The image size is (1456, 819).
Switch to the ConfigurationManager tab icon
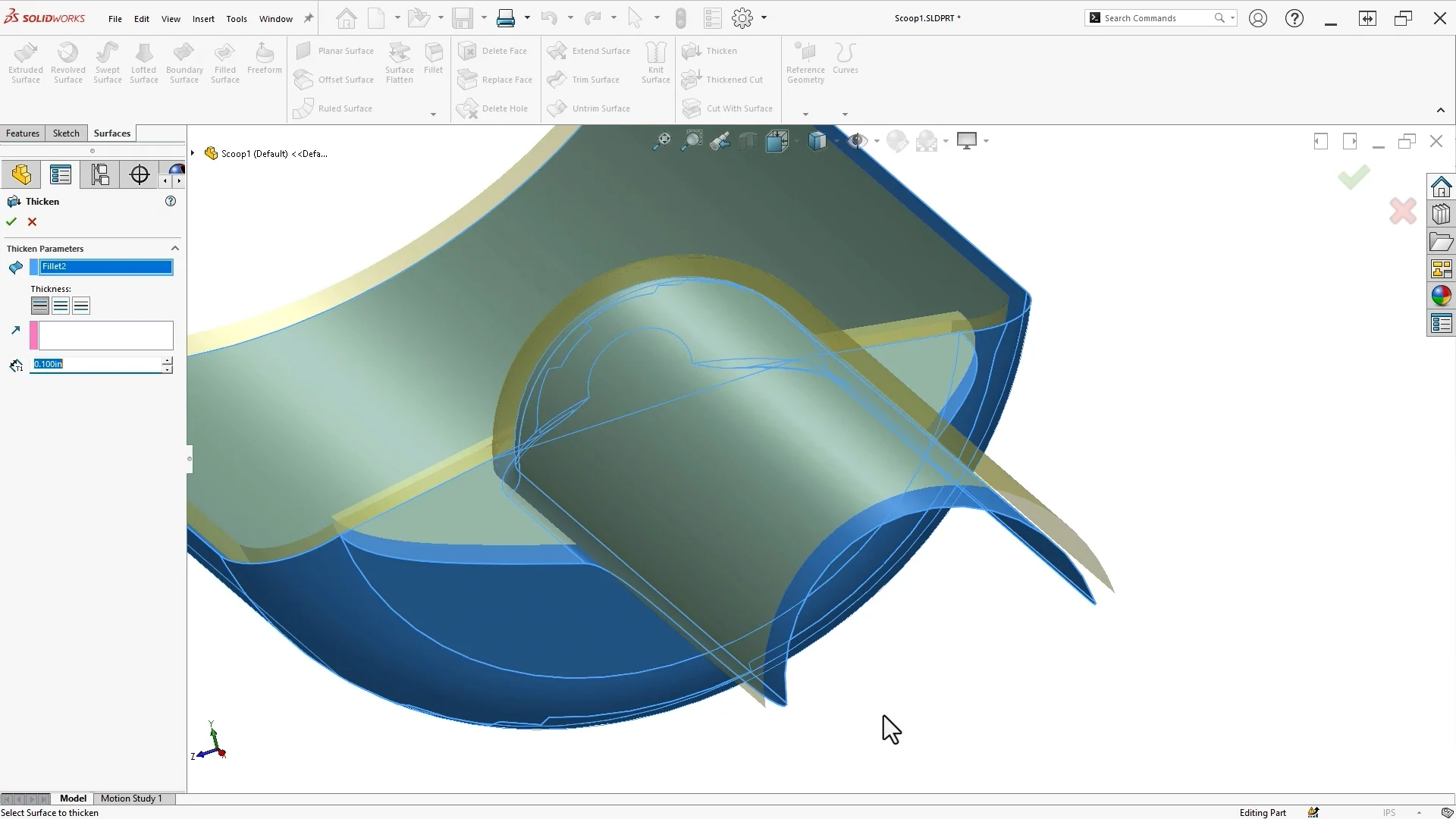click(100, 175)
